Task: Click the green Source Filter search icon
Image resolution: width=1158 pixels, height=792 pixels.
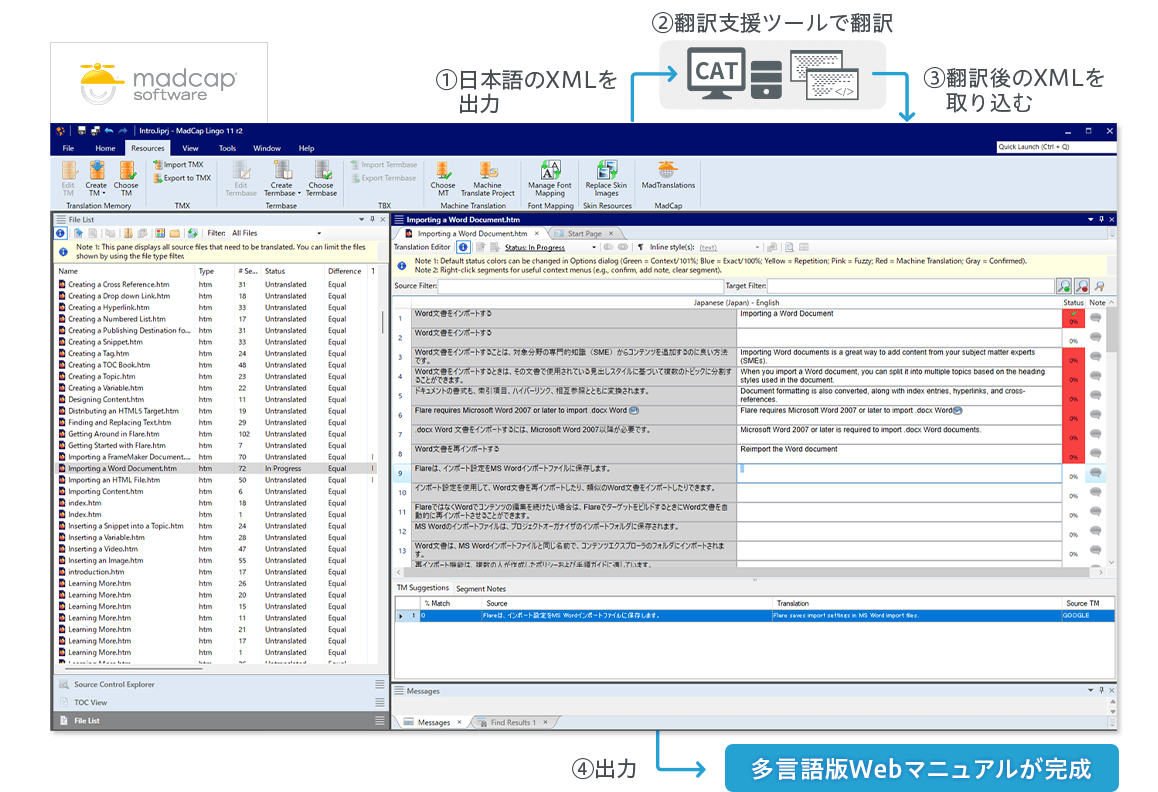Action: click(x=1064, y=286)
